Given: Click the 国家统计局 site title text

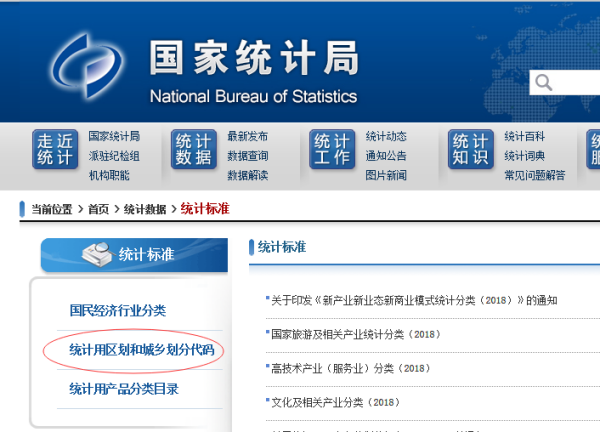Looking at the screenshot, I should tap(254, 58).
